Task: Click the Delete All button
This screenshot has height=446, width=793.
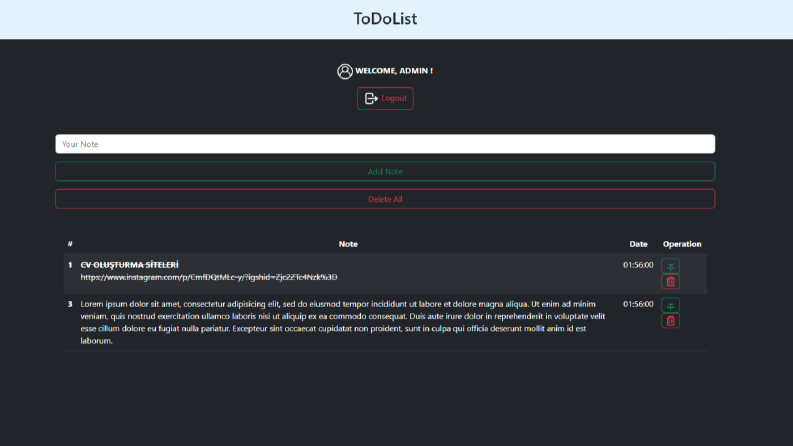Action: [x=385, y=199]
